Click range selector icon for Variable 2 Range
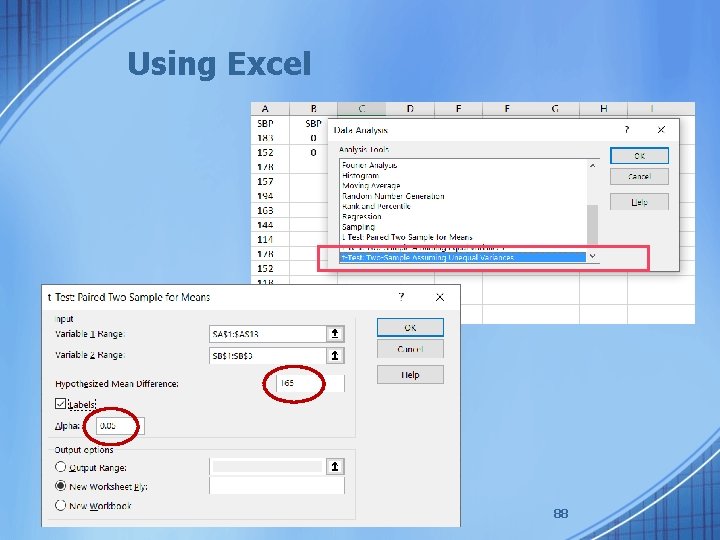 (x=335, y=355)
